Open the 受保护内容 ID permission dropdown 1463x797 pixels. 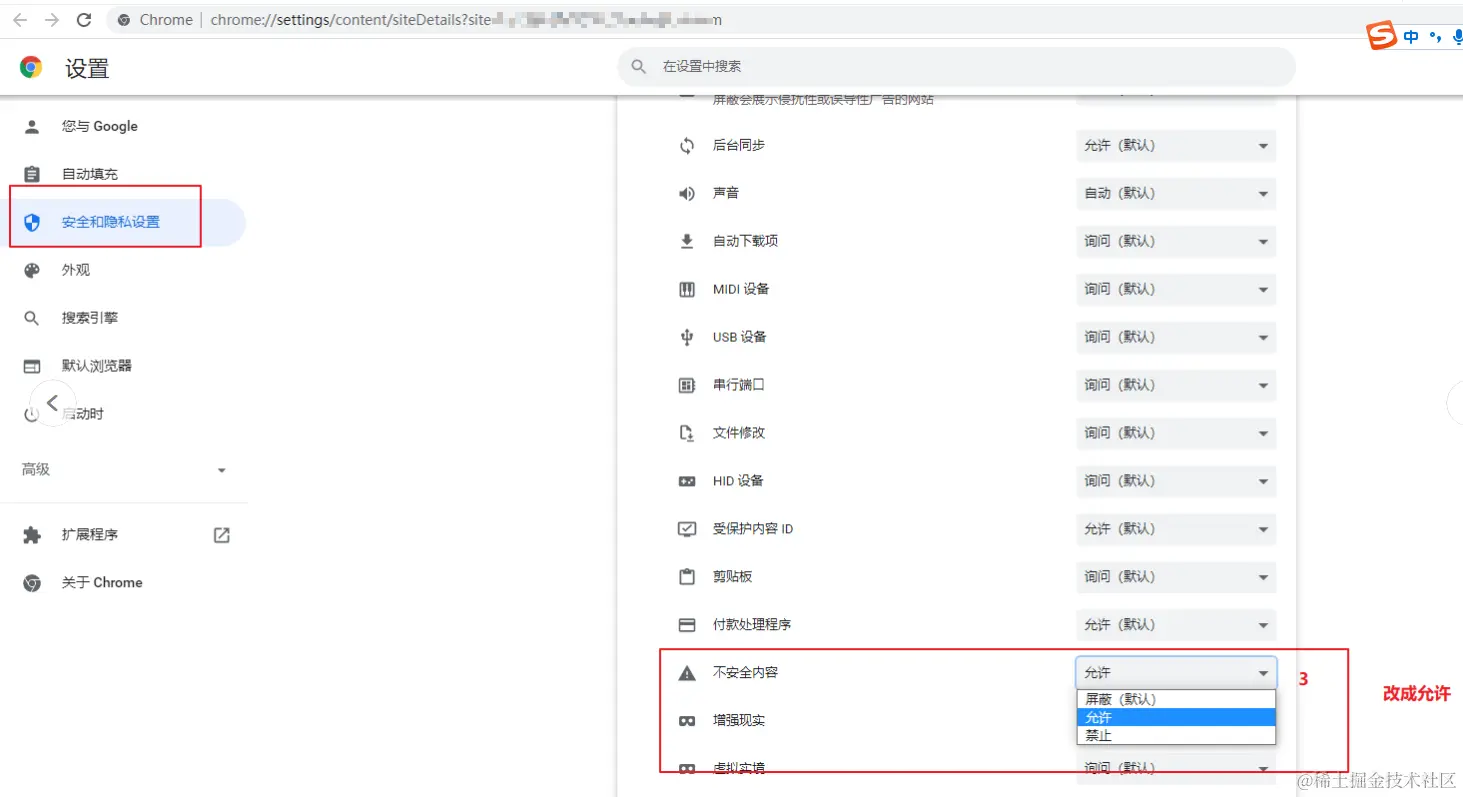click(x=1176, y=529)
